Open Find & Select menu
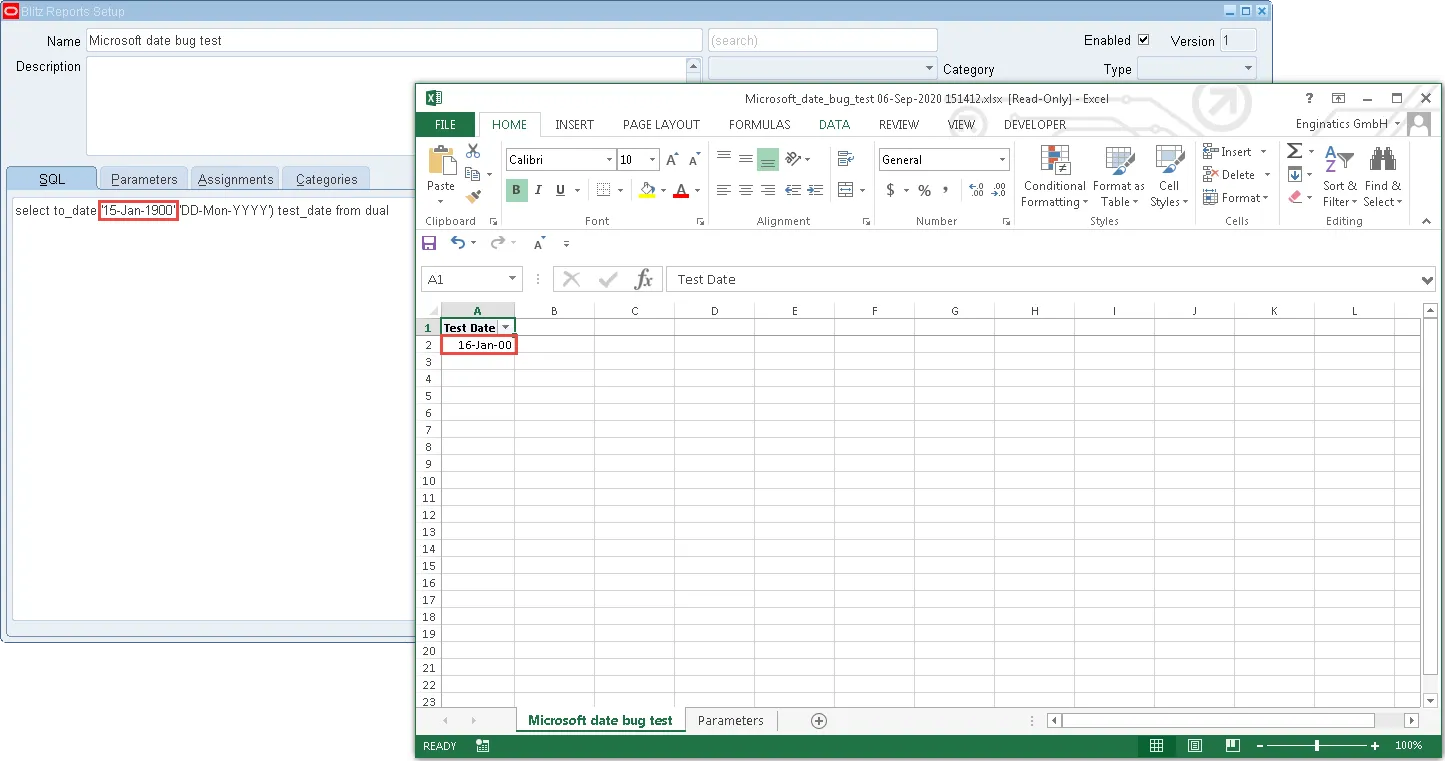1445x761 pixels. coord(1383,176)
